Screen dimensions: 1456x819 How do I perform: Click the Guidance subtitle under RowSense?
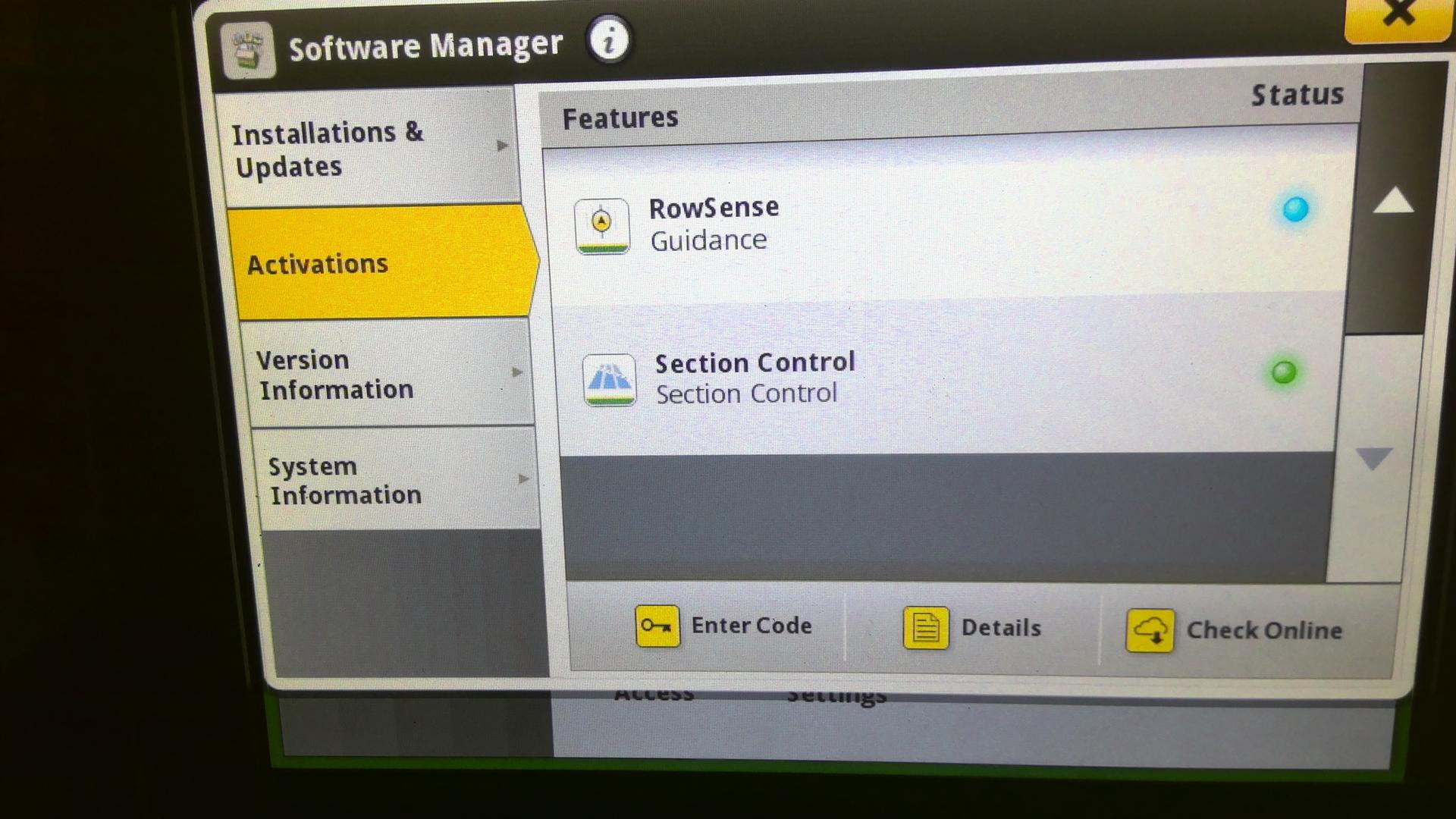708,240
